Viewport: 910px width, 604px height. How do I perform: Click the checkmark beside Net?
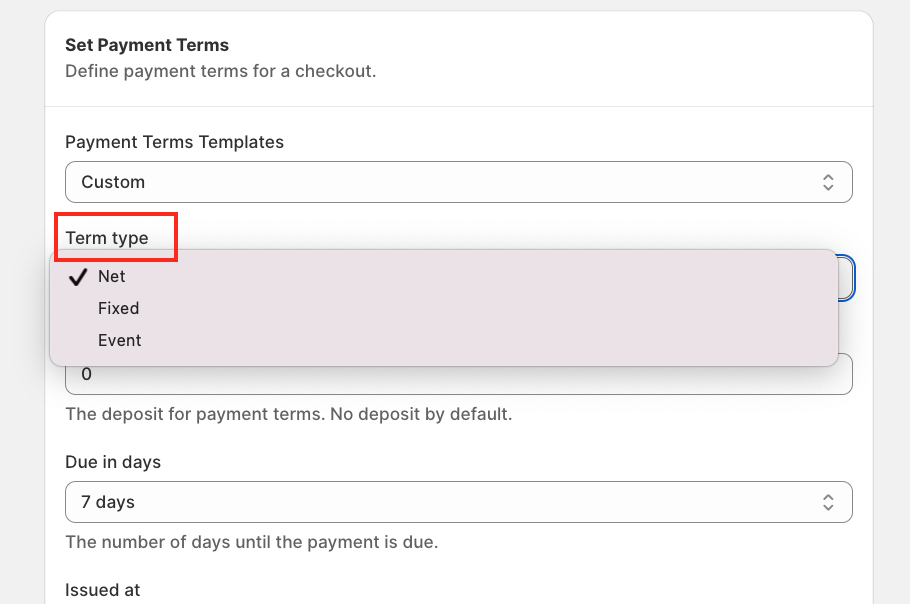[x=78, y=277]
